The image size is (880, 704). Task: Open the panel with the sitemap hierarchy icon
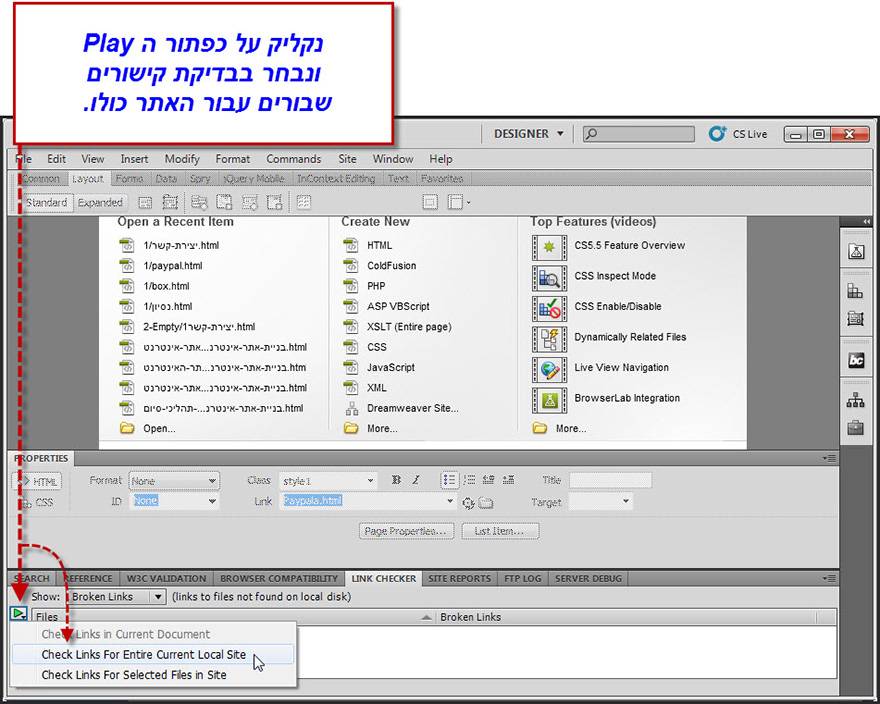click(856, 399)
